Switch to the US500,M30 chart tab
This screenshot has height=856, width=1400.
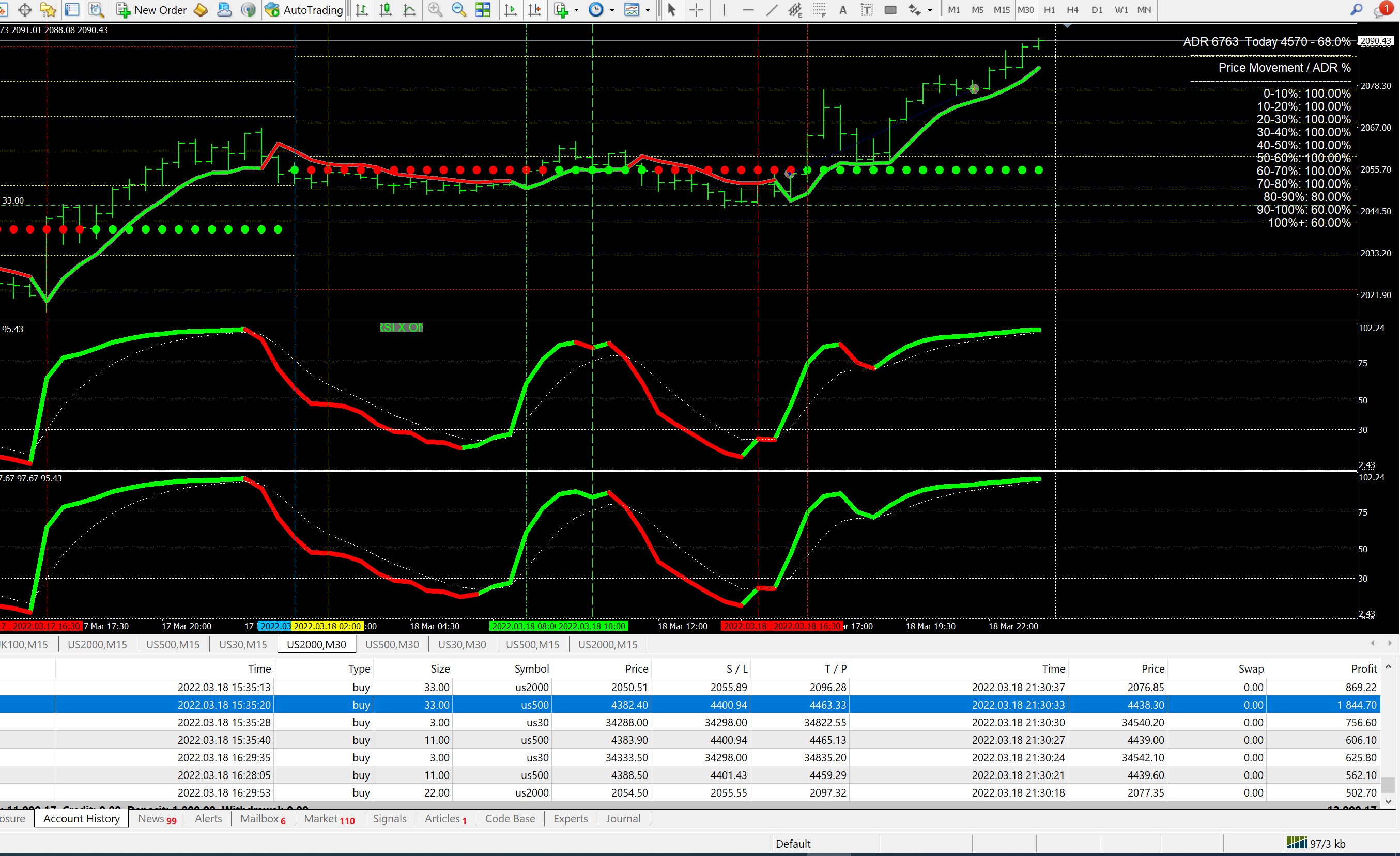[392, 644]
